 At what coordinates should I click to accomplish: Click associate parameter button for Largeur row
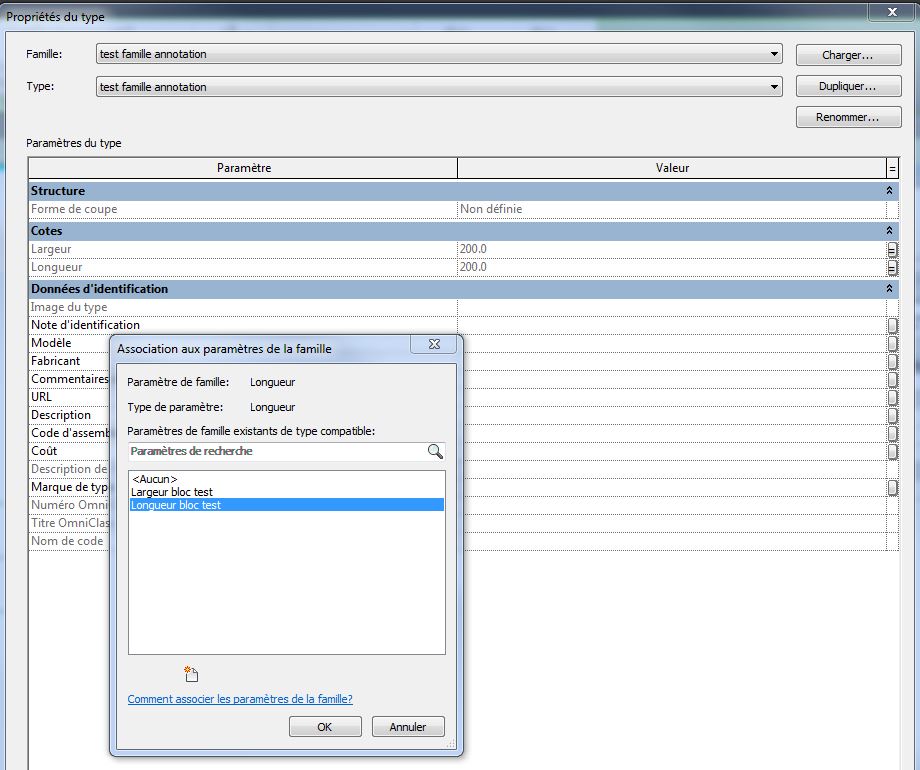pos(892,249)
